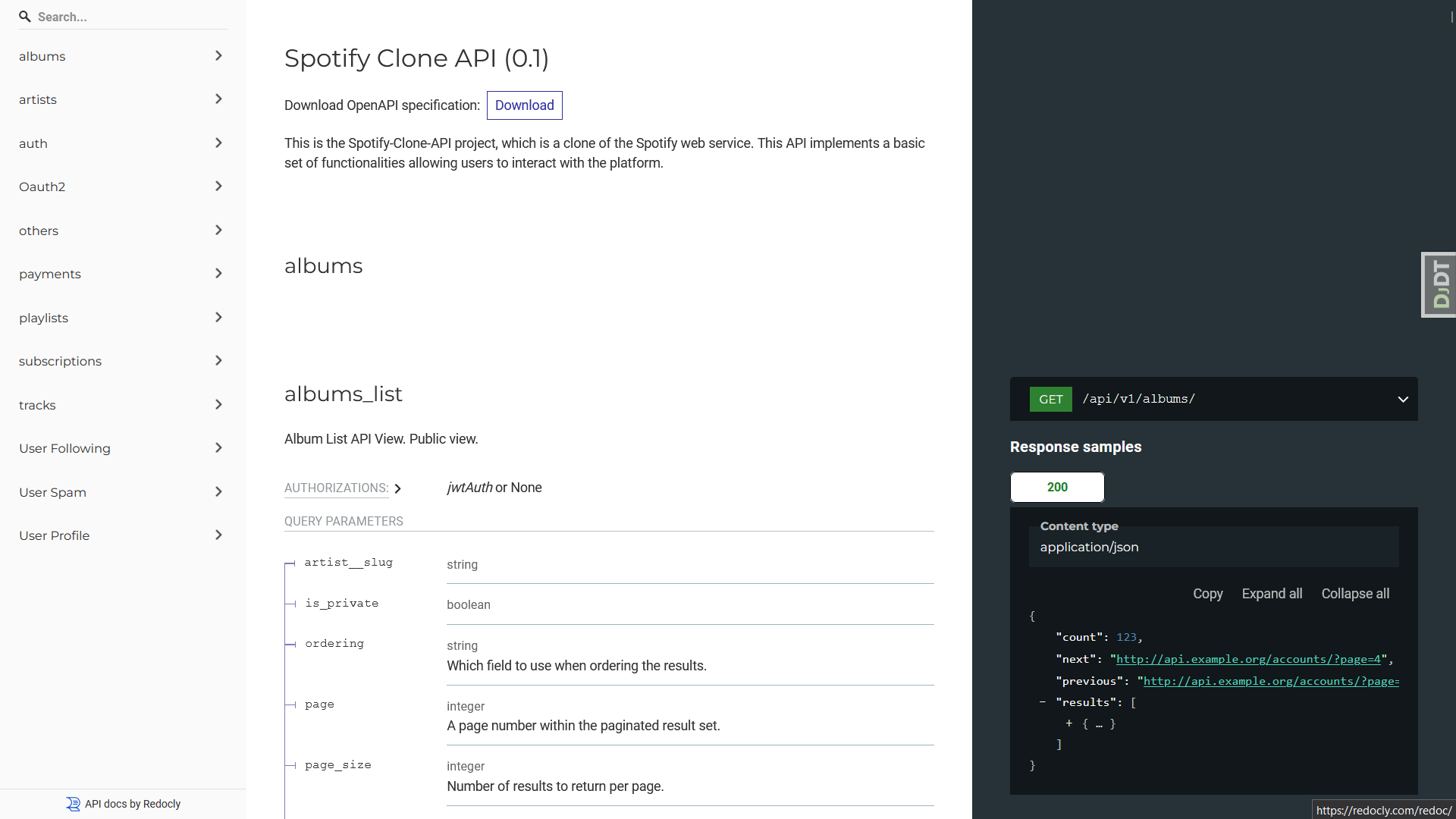
Task: Click the 200 response sample tab
Action: (1057, 487)
